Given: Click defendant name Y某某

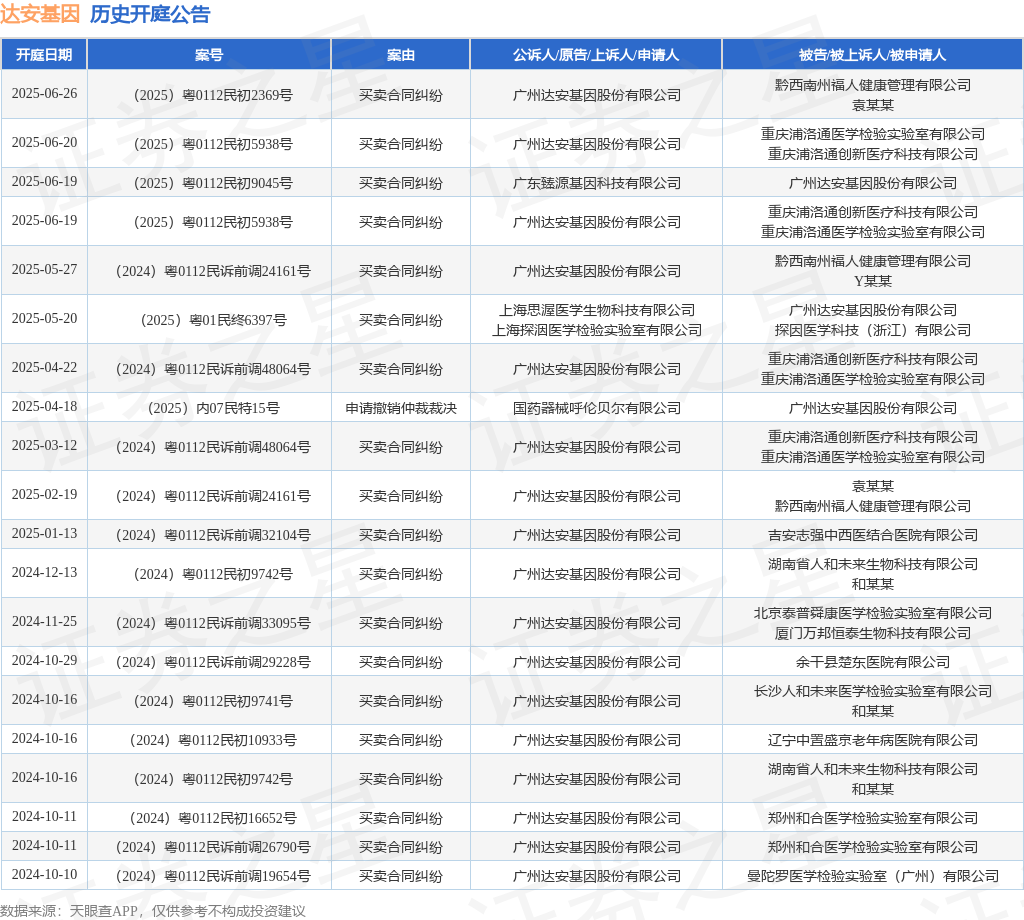Looking at the screenshot, I should 872,281.
